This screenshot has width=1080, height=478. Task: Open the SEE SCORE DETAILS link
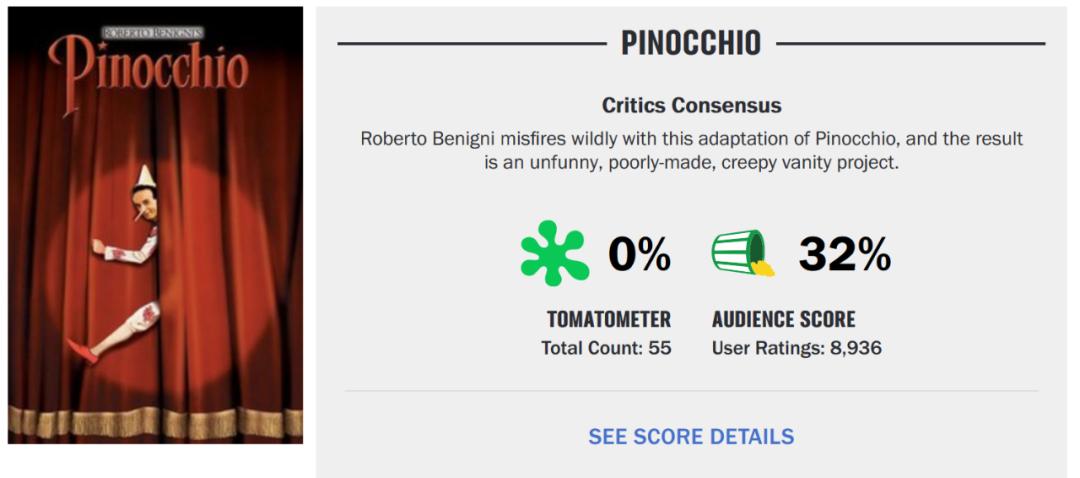[691, 437]
